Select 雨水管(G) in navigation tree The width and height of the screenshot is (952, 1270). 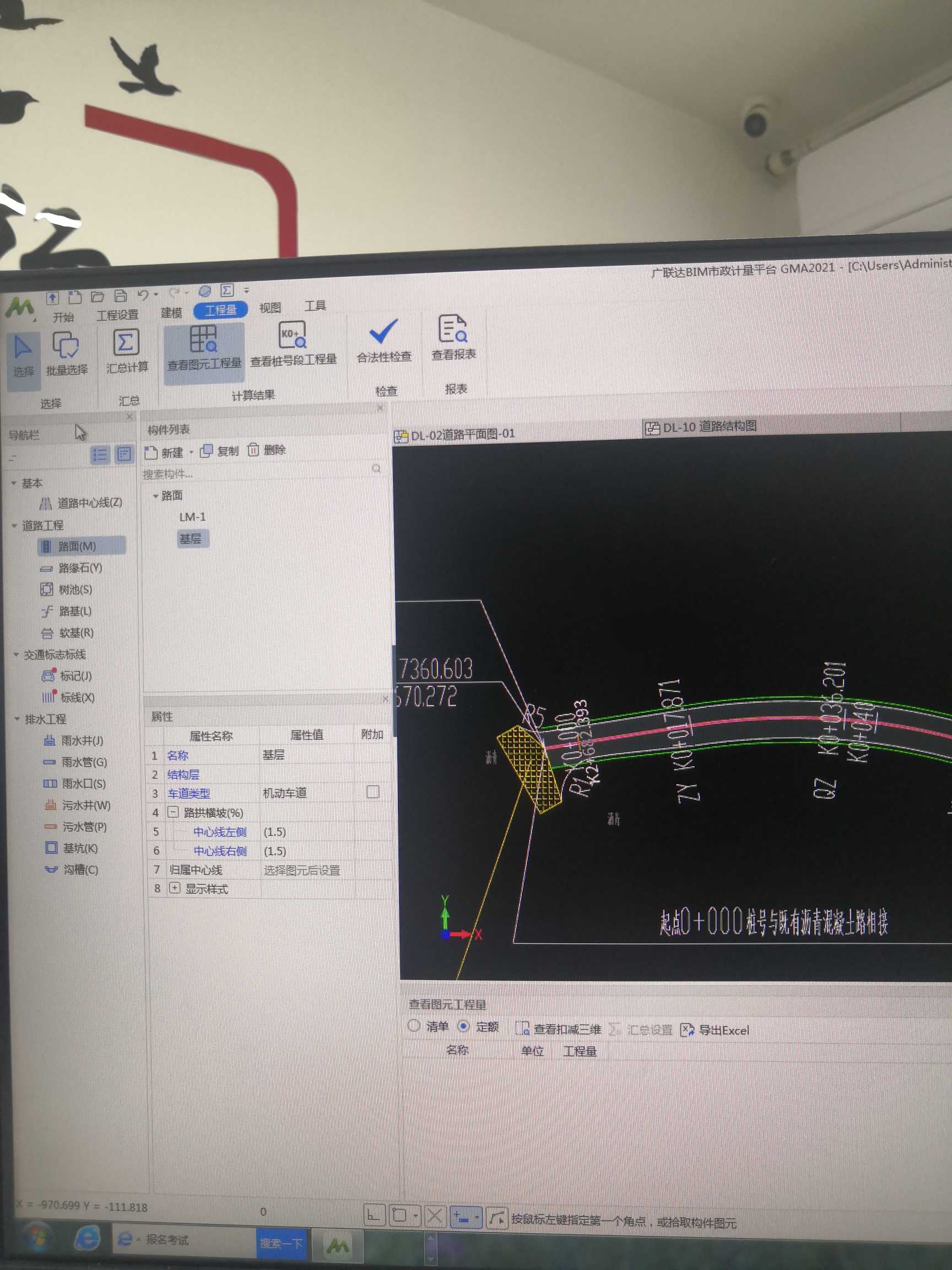(x=75, y=762)
